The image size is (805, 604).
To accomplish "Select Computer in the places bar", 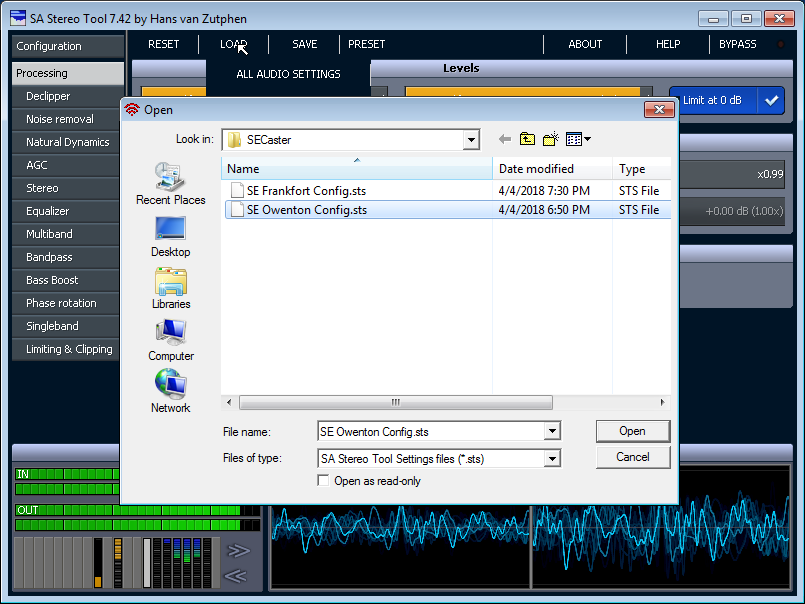I will click(x=170, y=341).
